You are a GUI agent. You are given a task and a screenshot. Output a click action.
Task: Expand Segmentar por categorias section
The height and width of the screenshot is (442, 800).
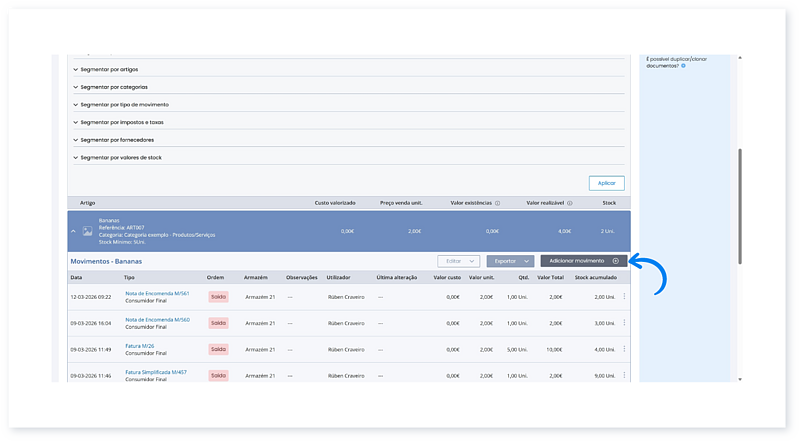114,87
